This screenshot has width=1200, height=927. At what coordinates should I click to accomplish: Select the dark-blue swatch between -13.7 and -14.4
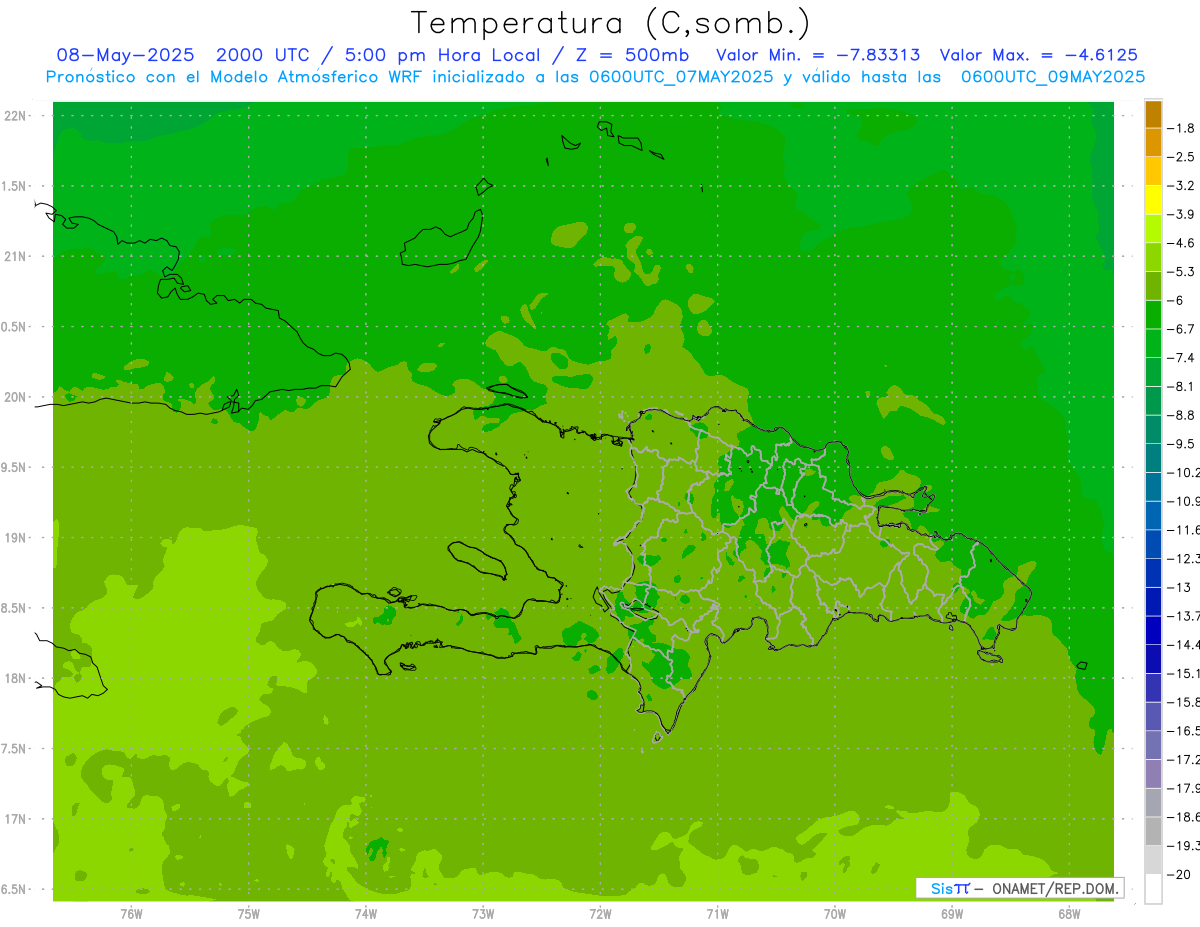1153,630
